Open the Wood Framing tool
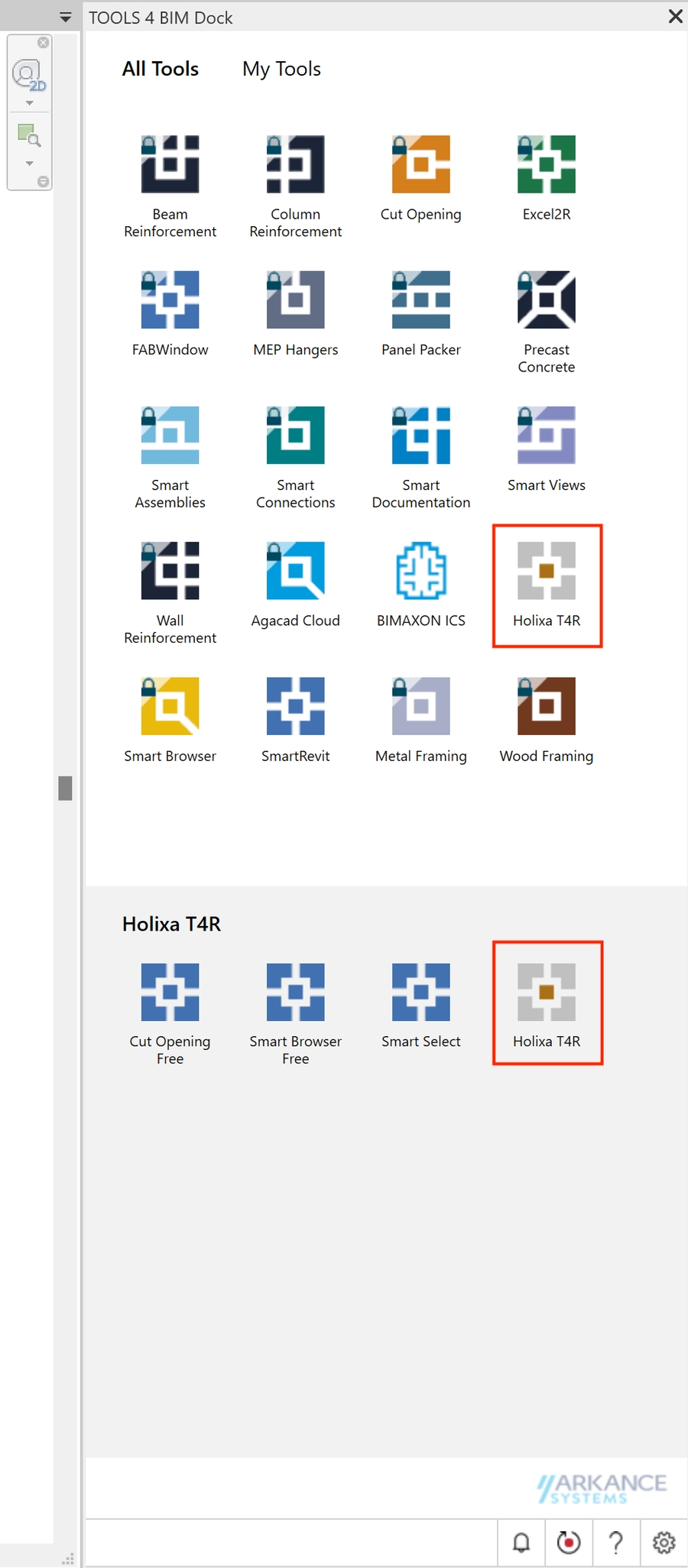 [x=546, y=706]
